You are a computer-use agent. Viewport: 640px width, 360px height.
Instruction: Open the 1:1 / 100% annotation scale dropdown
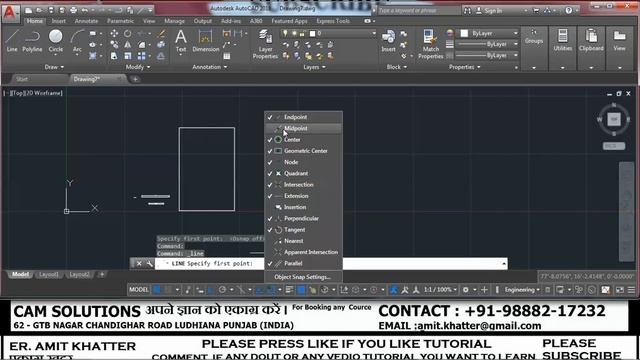click(440, 290)
